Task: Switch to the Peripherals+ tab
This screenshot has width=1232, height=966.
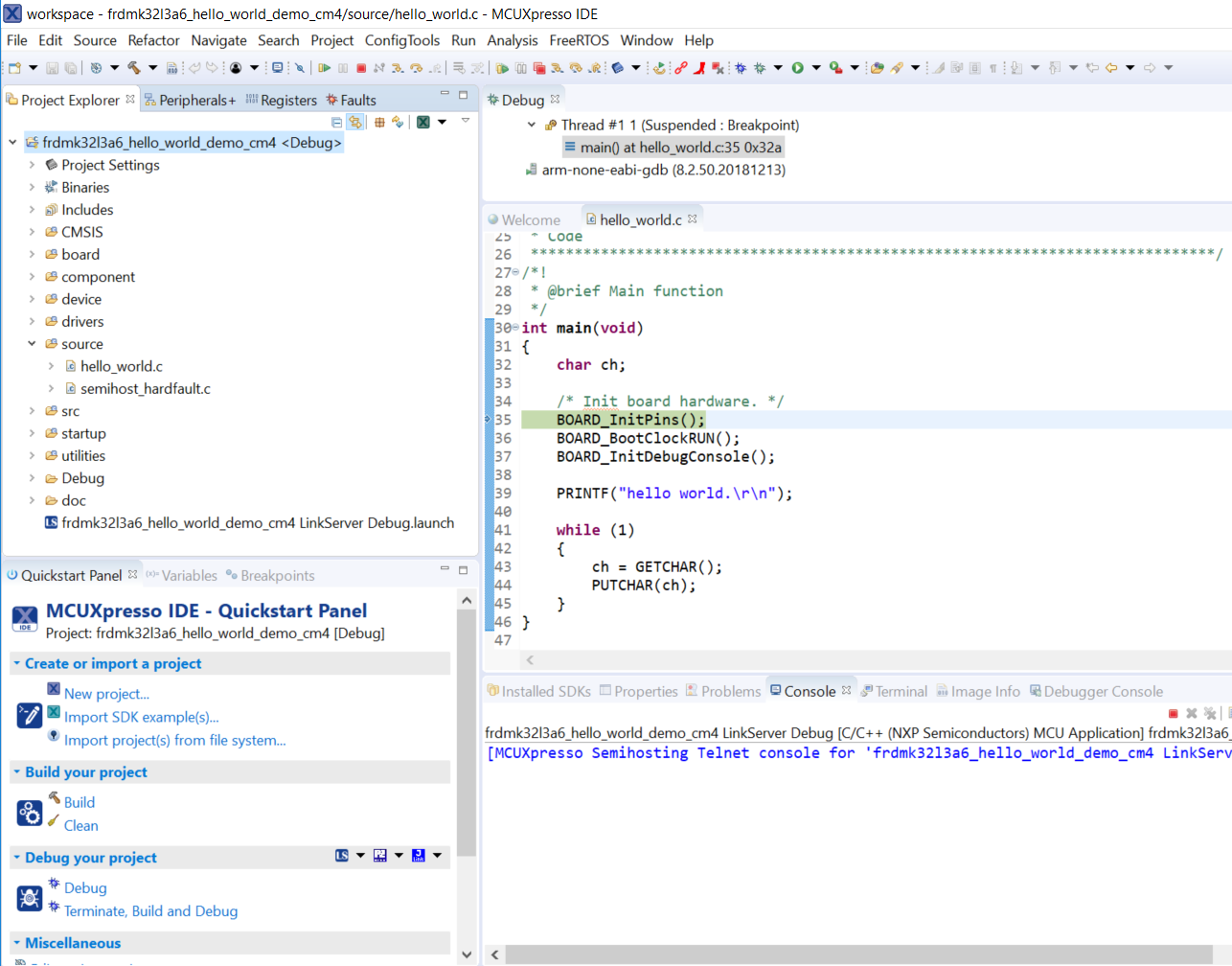Action: 190,100
